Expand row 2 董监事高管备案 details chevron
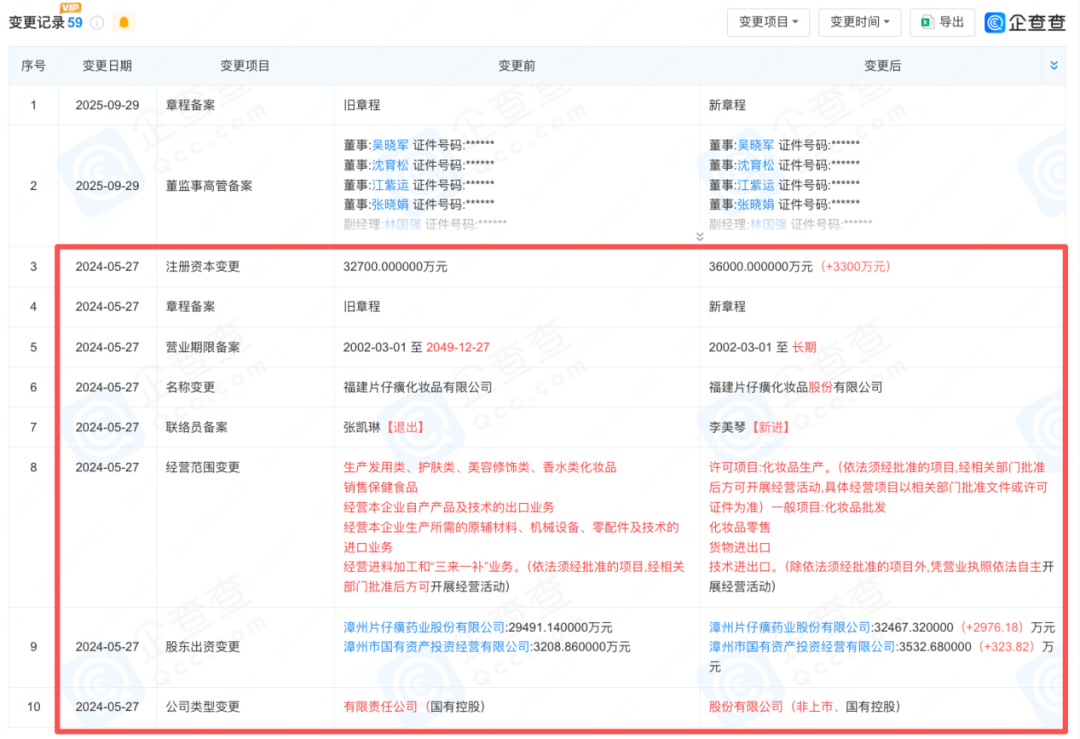 pyautogui.click(x=699, y=237)
